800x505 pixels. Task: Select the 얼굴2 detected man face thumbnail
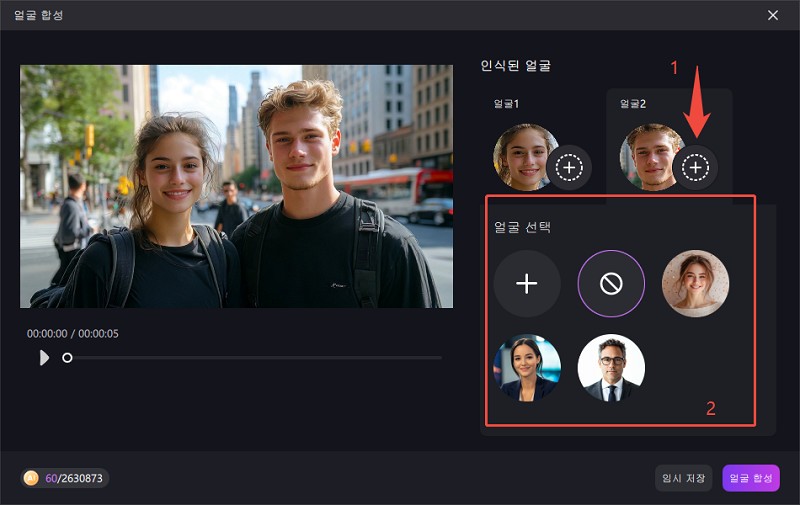click(x=649, y=156)
